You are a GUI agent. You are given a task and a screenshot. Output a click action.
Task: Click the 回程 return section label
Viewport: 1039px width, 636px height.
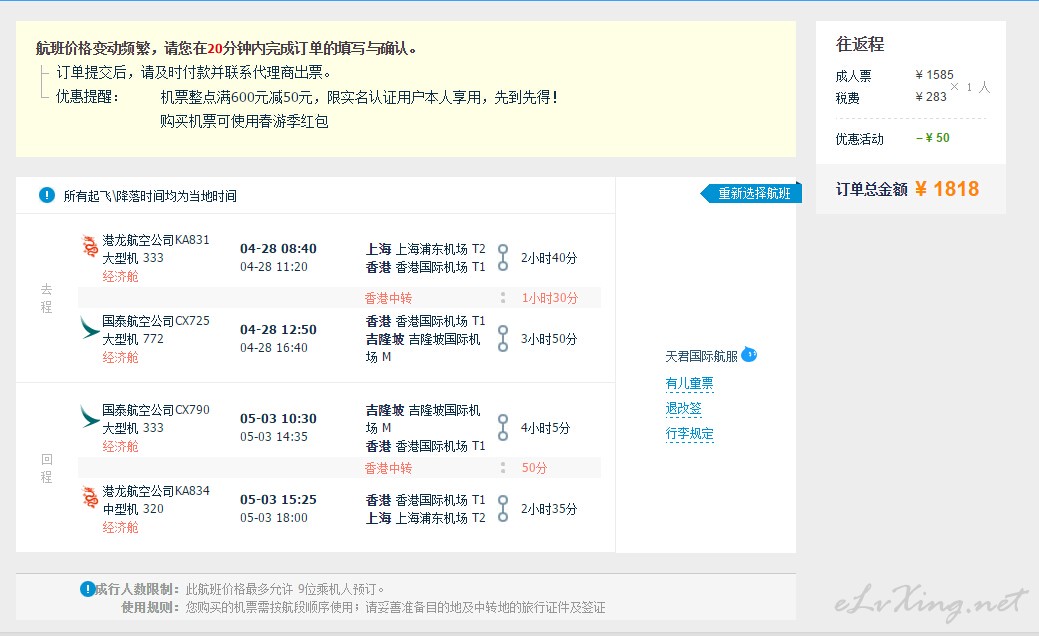pos(46,468)
